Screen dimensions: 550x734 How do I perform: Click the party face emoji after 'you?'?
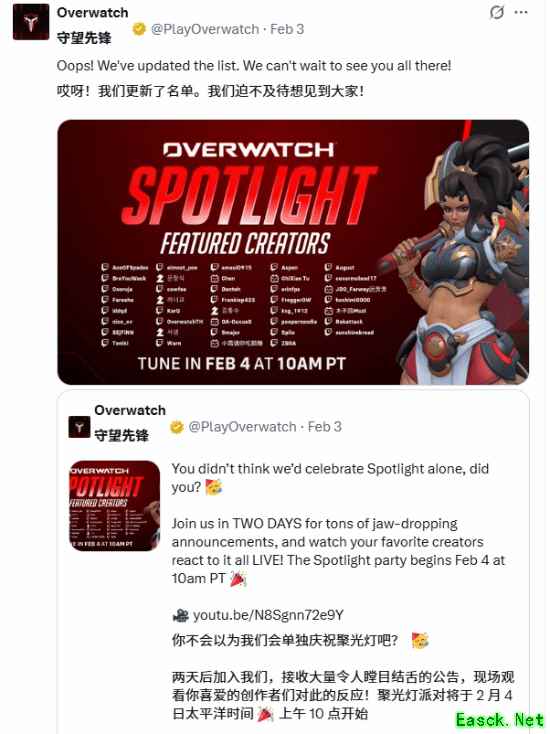(x=213, y=487)
